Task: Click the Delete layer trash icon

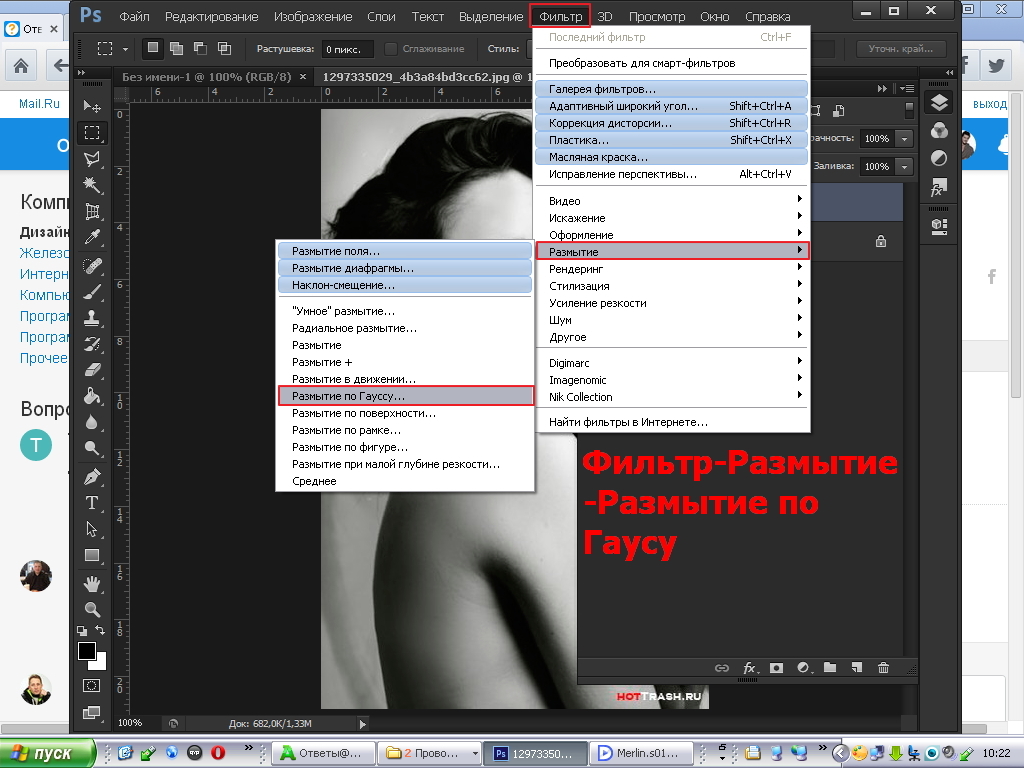Action: (883, 667)
